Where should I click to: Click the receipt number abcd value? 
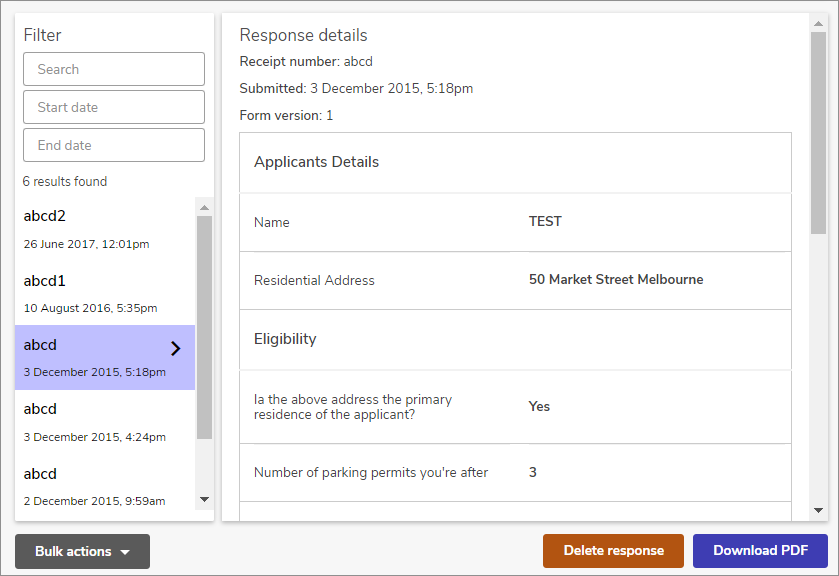tap(357, 61)
